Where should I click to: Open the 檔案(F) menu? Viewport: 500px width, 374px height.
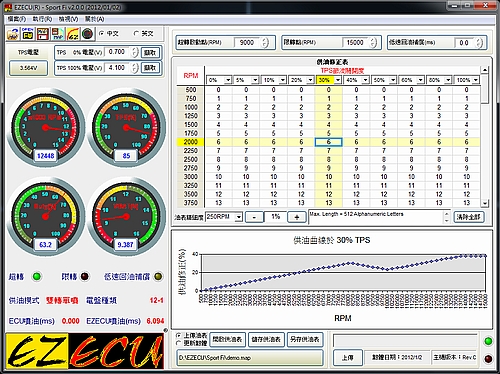17,19
